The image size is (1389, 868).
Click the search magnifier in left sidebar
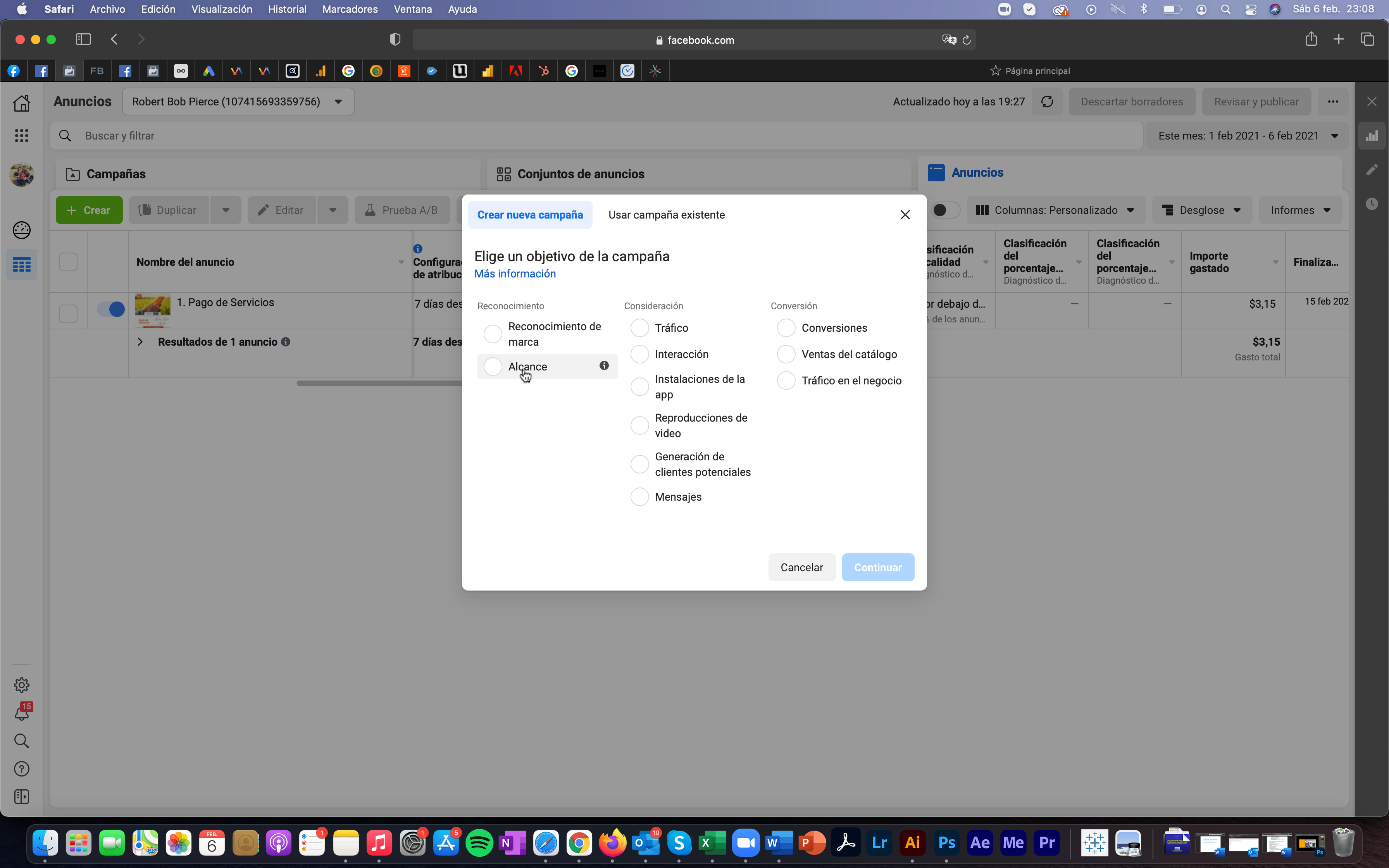pos(22,741)
